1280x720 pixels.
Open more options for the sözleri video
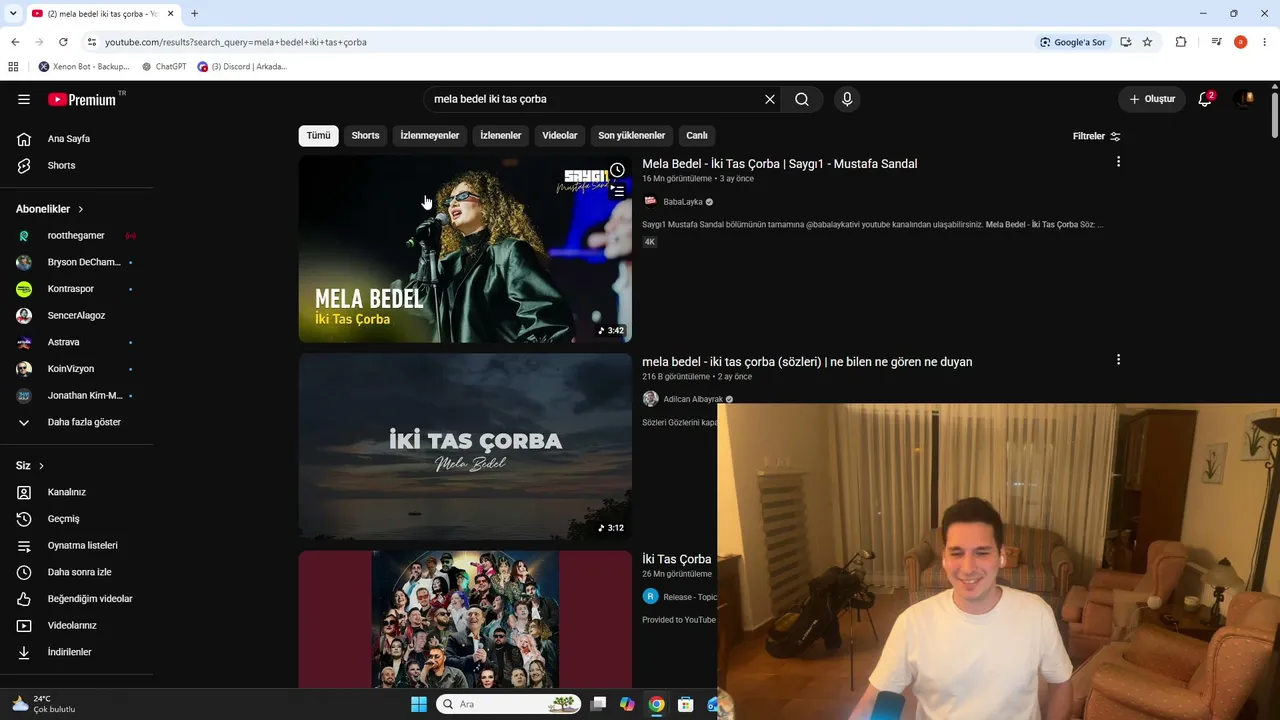click(1118, 360)
